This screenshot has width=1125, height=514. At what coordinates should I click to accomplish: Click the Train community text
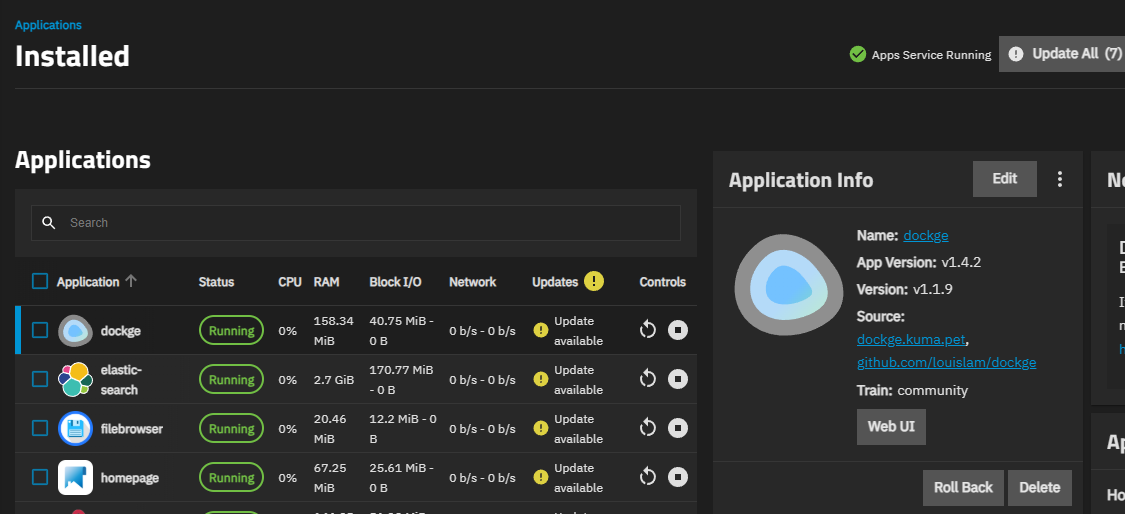[x=912, y=391]
